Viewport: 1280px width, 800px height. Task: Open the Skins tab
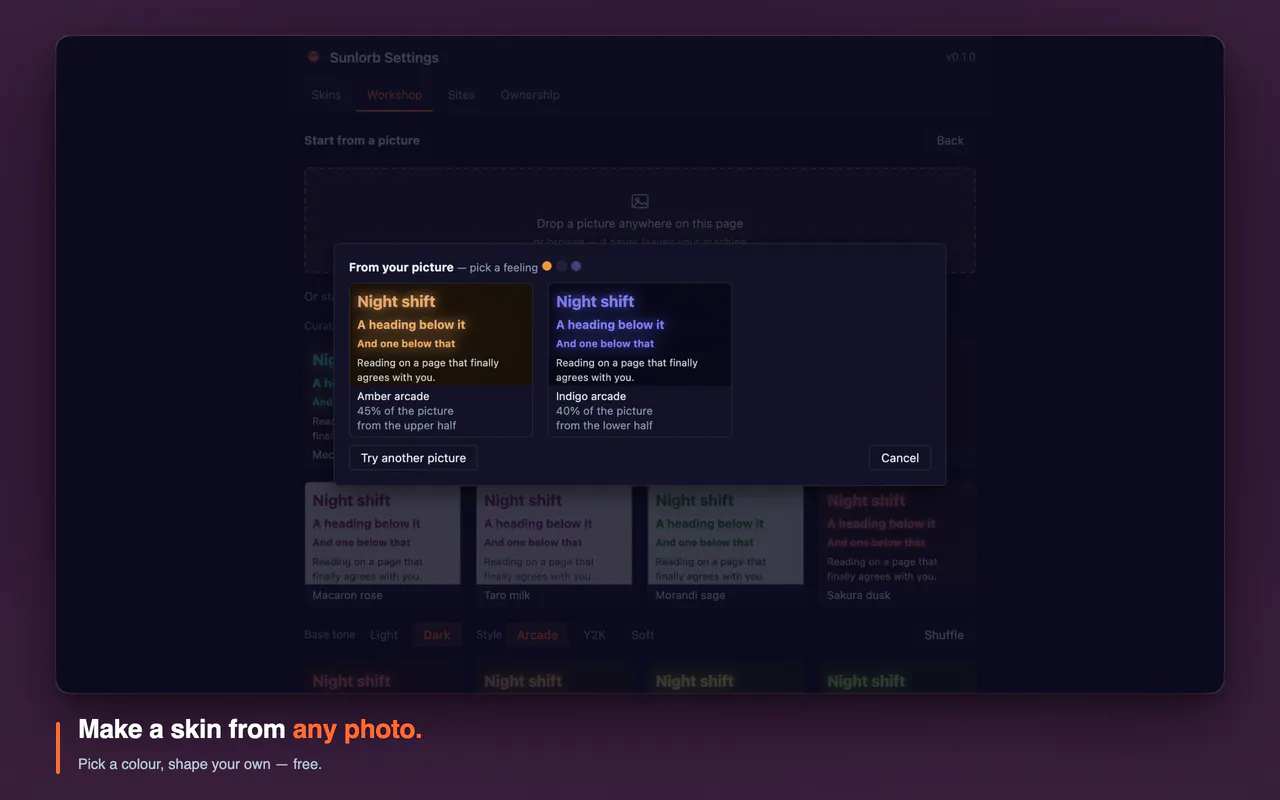[326, 95]
